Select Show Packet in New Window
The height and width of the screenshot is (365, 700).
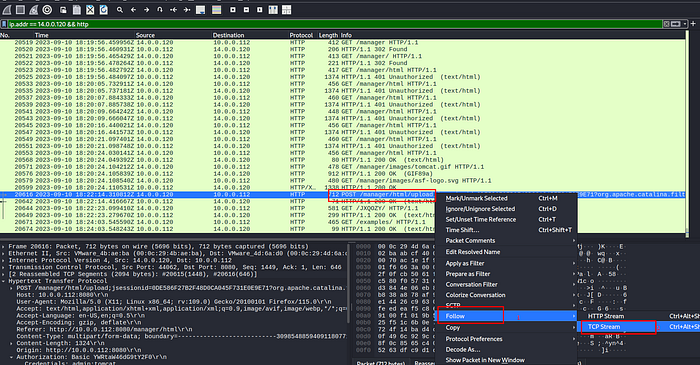coord(506,360)
